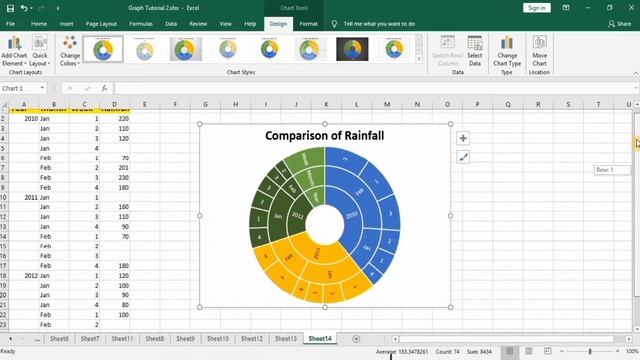Switch to the Home tab
The image size is (640, 360).
tap(39, 24)
